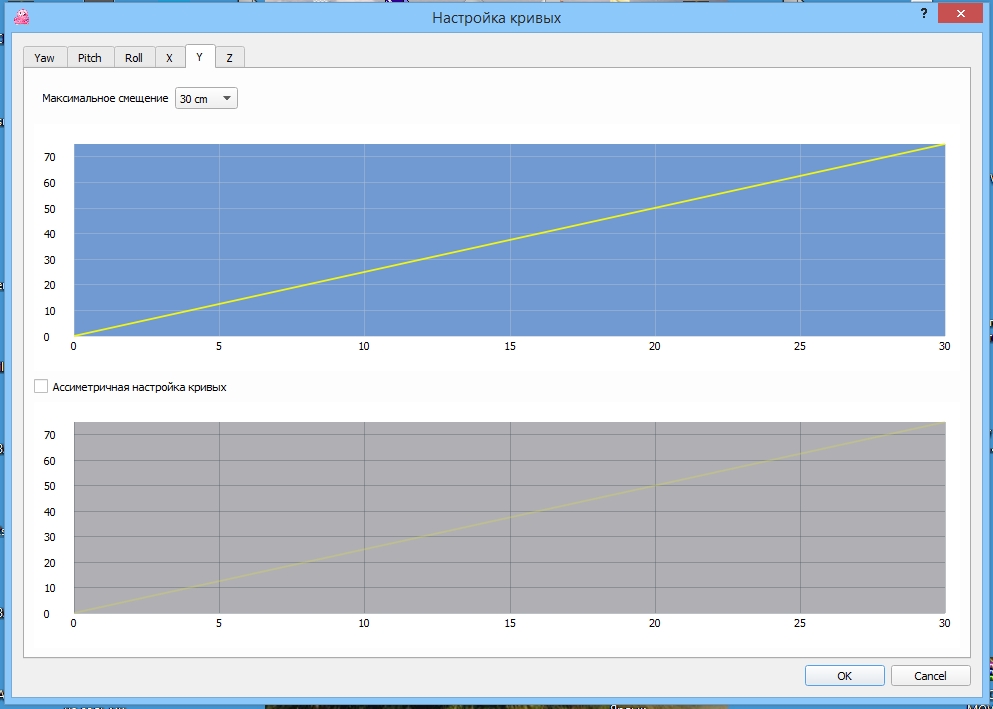Click the yellow curve at x=20 in blue graph
Screen dimensions: 993x709
pos(654,208)
